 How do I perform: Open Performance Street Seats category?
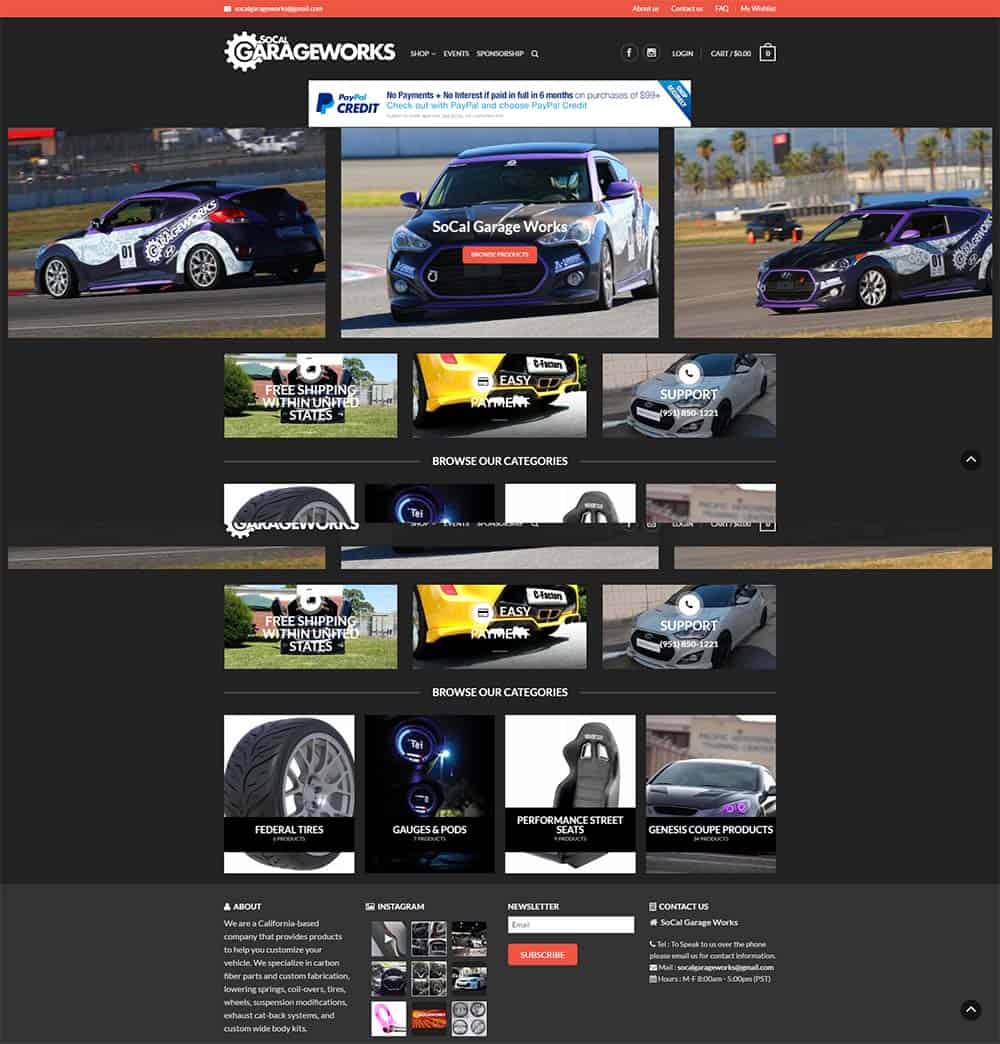click(x=570, y=794)
